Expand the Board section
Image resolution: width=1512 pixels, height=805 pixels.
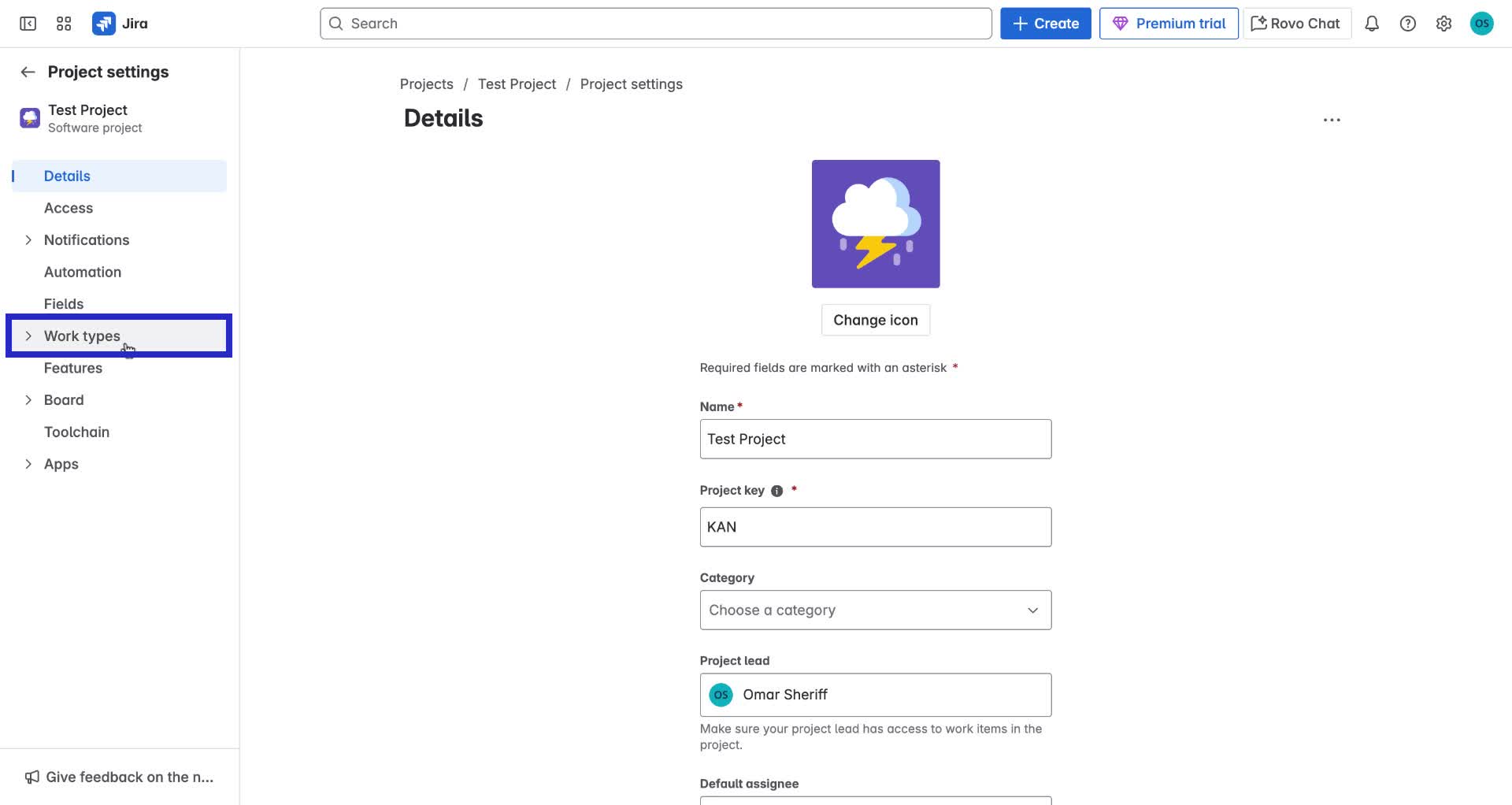coord(29,399)
